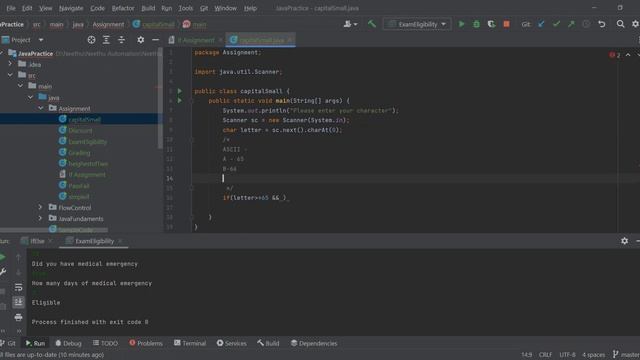The height and width of the screenshot is (360, 640).
Task: Open Project panel options gear
Action: (x=140, y=40)
